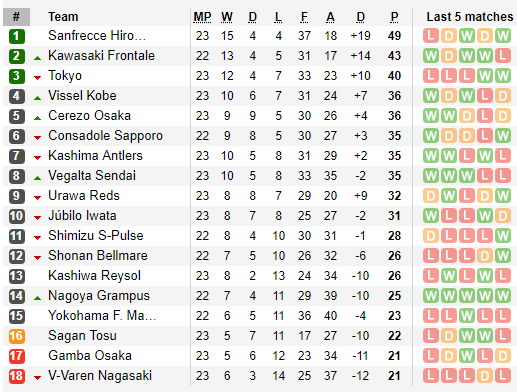This screenshot has height=392, width=517.
Task: Click Vissel Kobe's most recent draw icon
Action: pyautogui.click(x=503, y=96)
